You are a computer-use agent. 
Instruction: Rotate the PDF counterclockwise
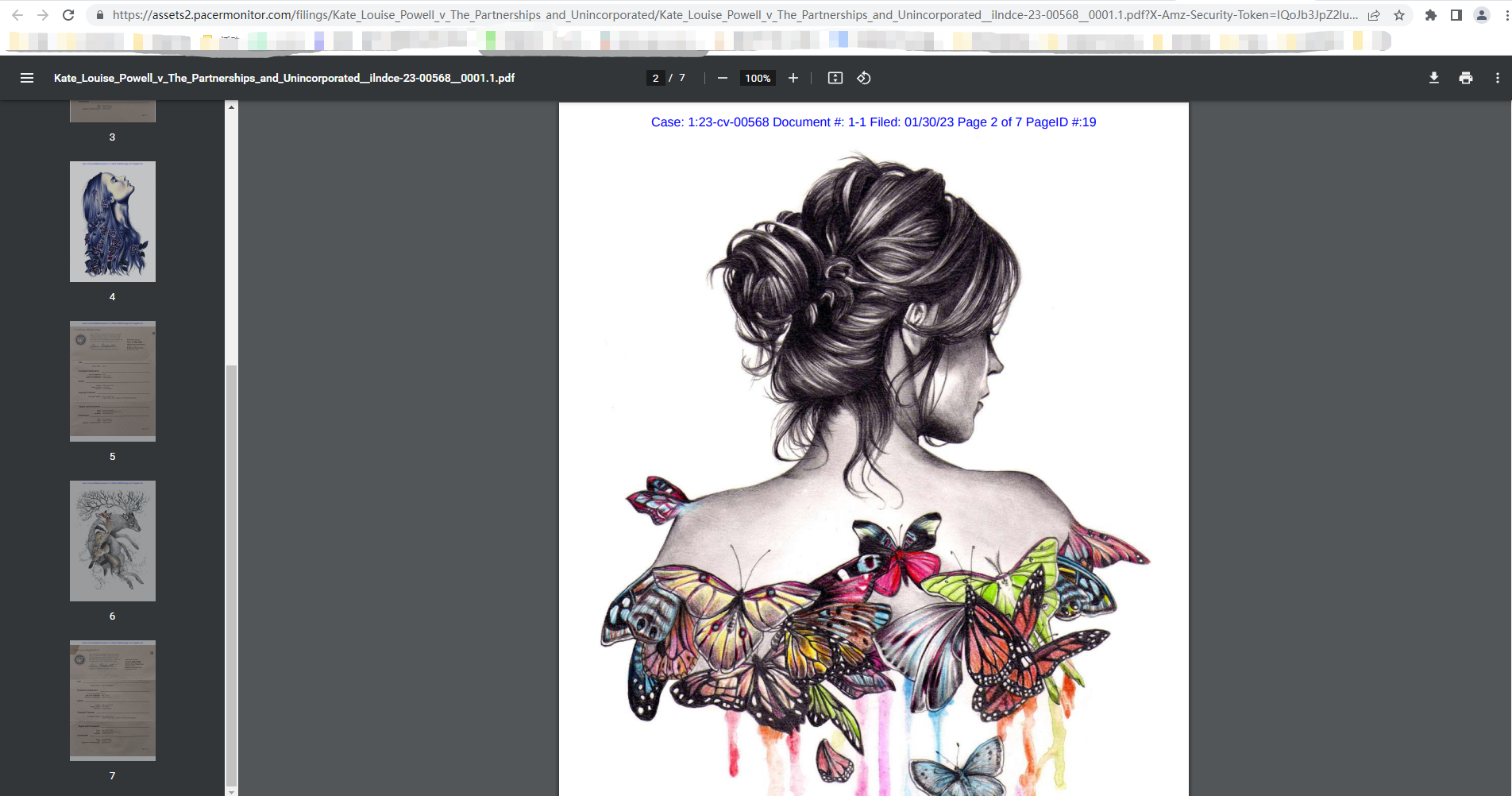[864, 78]
